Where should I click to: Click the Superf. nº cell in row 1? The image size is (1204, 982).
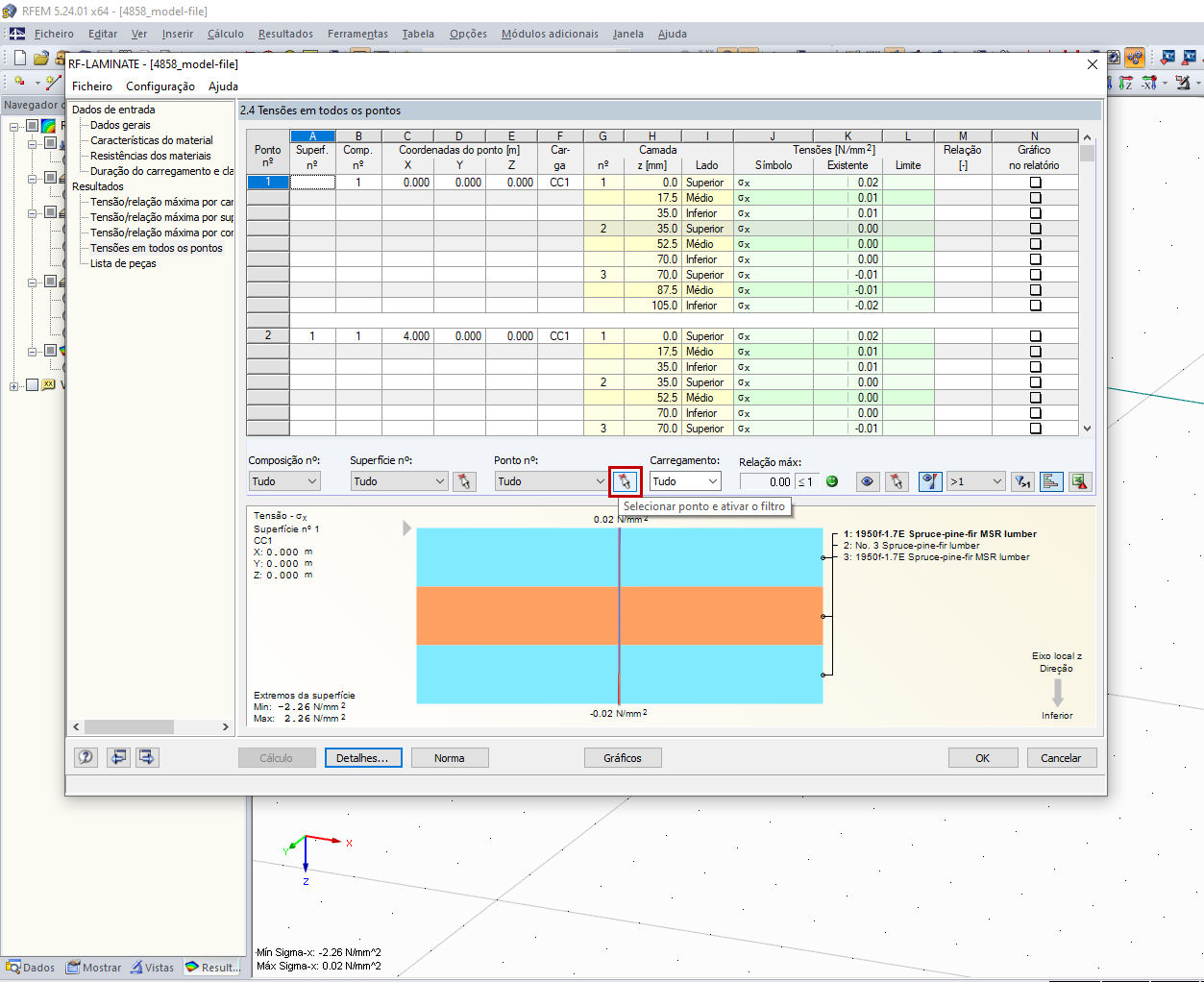(312, 183)
